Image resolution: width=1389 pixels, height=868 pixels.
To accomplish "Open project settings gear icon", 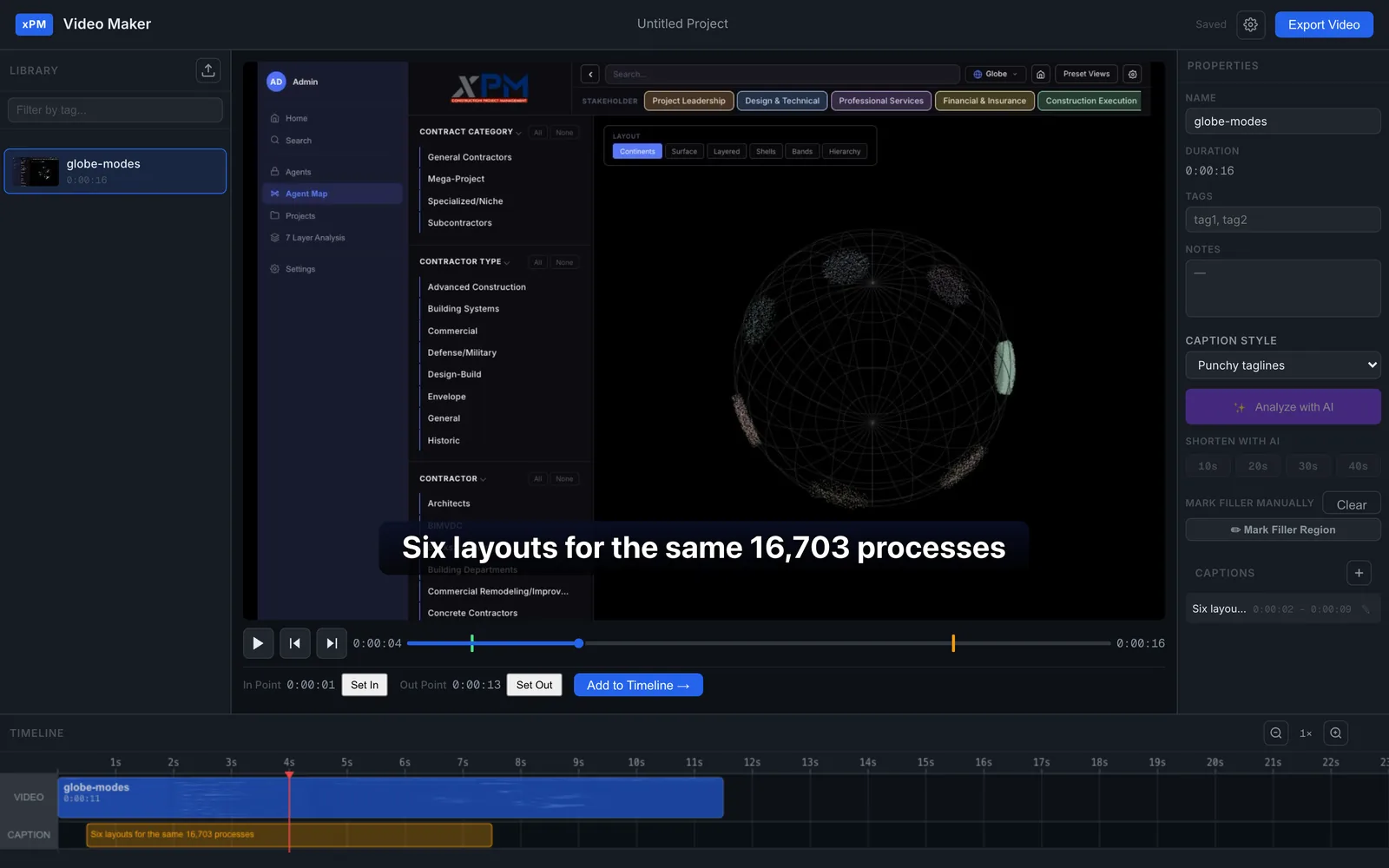I will 1250,24.
